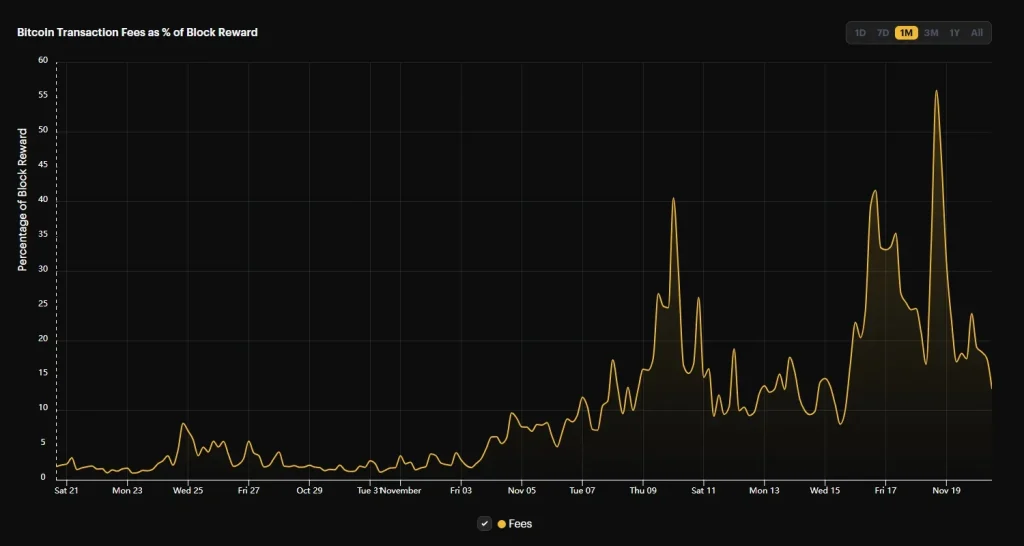The image size is (1024, 546).
Task: Click the Nov 05 date label
Action: tap(521, 491)
